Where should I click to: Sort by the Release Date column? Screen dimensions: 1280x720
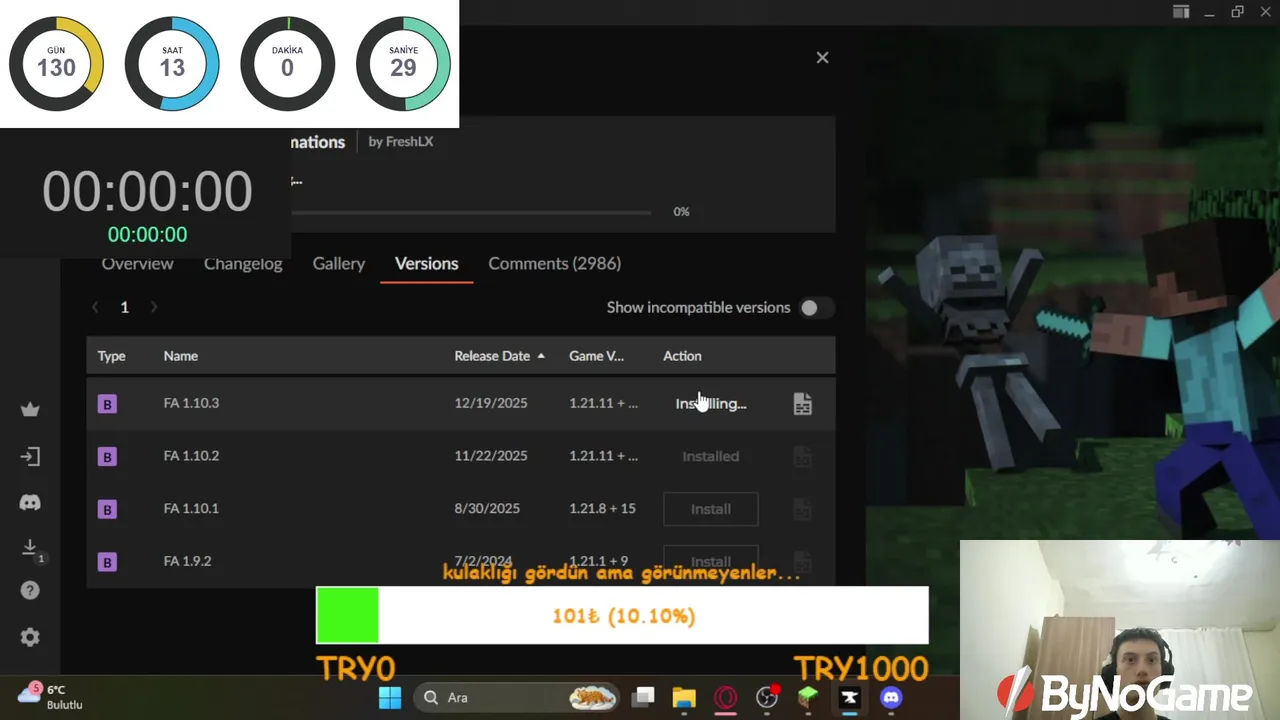click(x=499, y=356)
